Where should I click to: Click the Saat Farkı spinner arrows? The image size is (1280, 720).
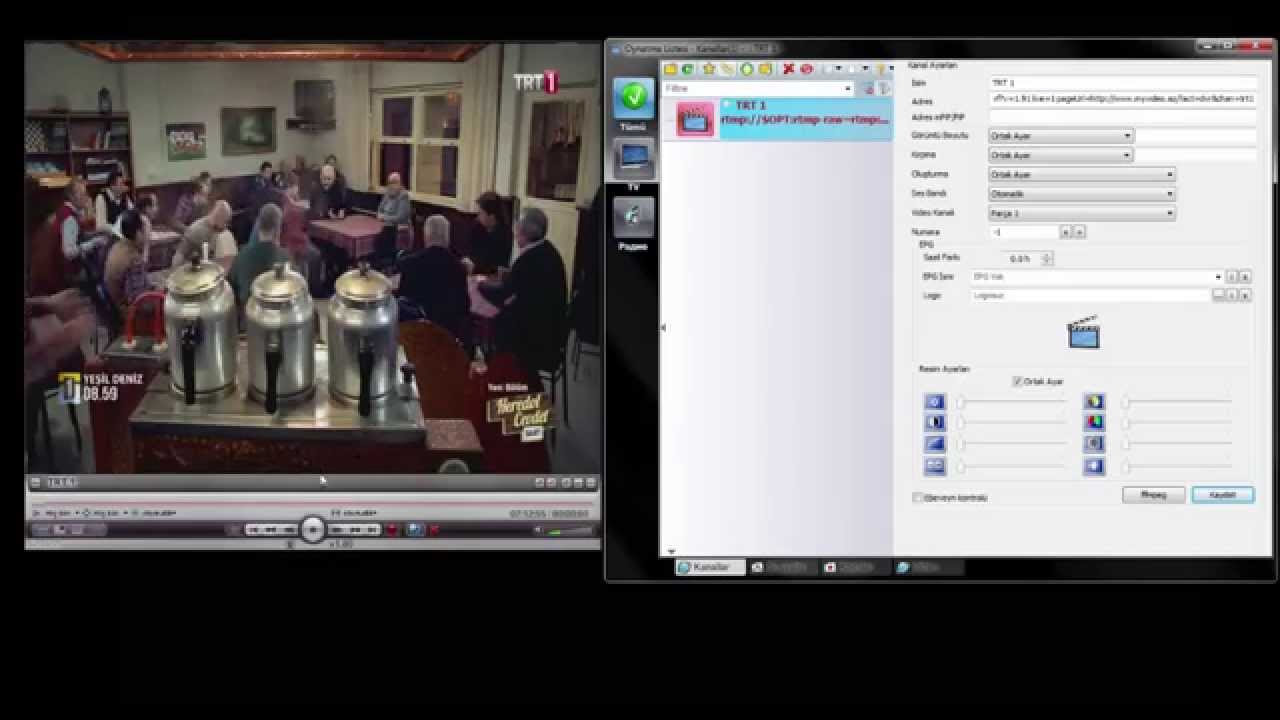pyautogui.click(x=1046, y=258)
